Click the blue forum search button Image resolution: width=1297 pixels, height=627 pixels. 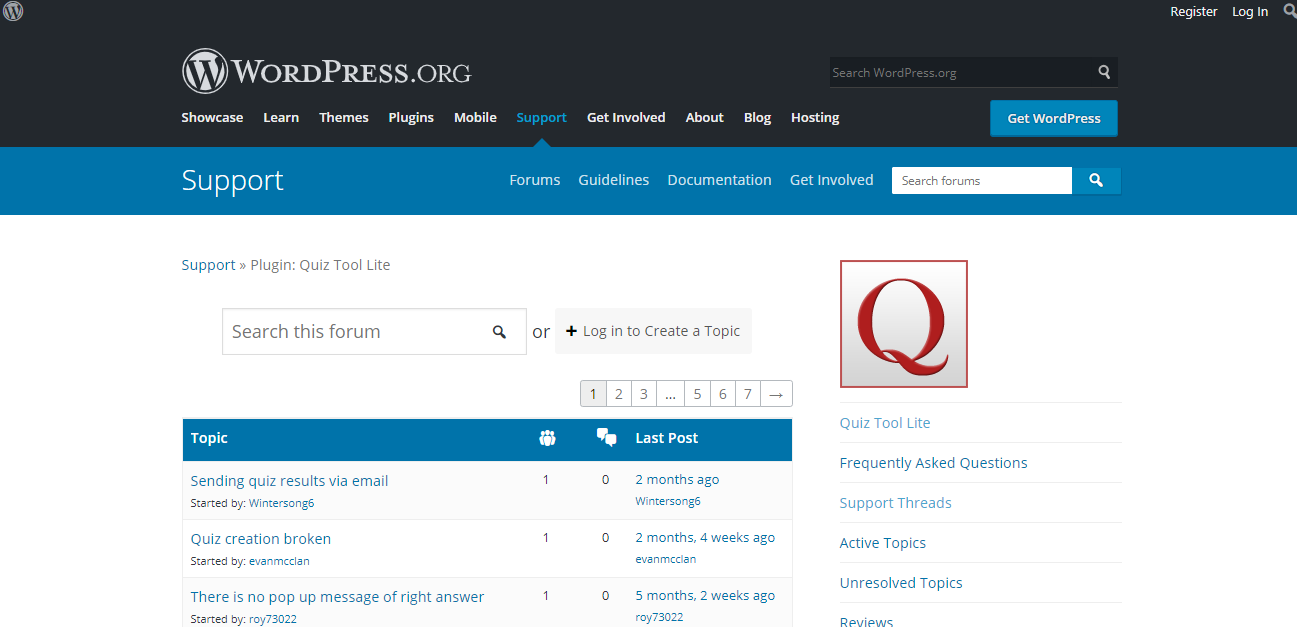coord(1096,180)
